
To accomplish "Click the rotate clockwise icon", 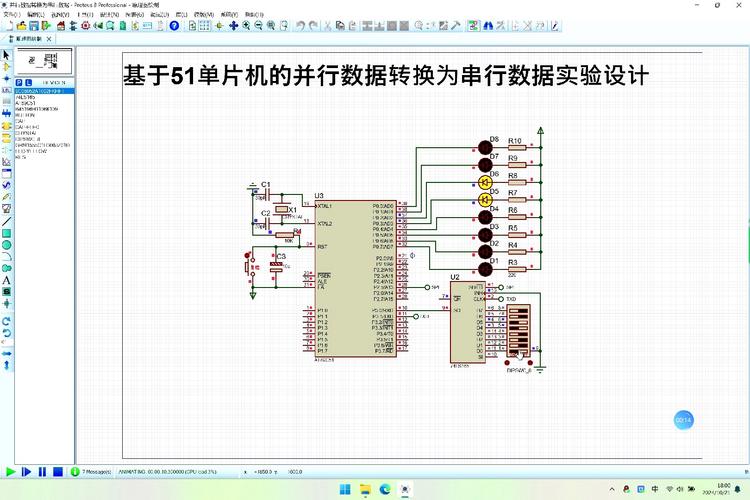I will (6, 321).
